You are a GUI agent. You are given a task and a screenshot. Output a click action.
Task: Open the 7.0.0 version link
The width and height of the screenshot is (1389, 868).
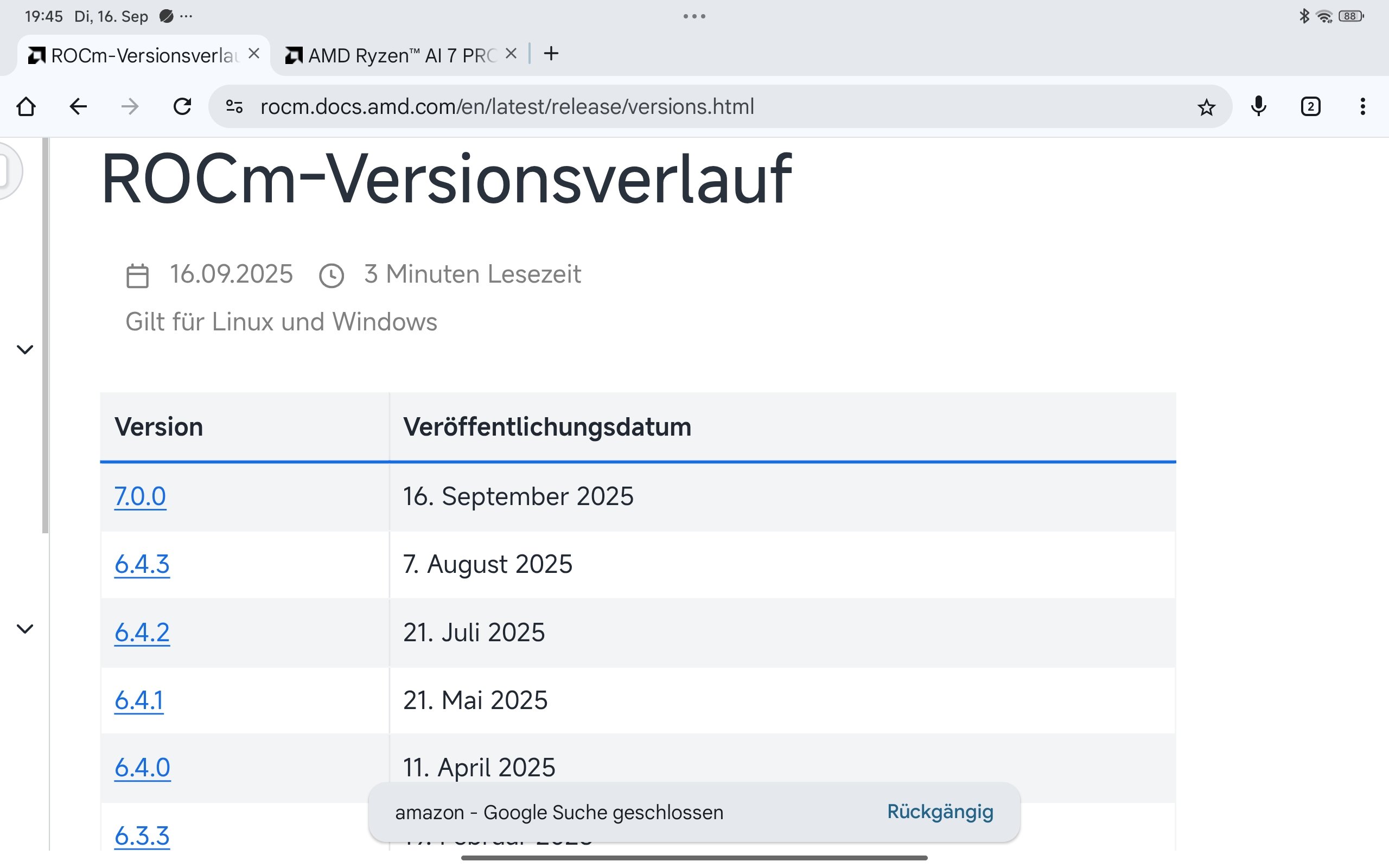(140, 496)
